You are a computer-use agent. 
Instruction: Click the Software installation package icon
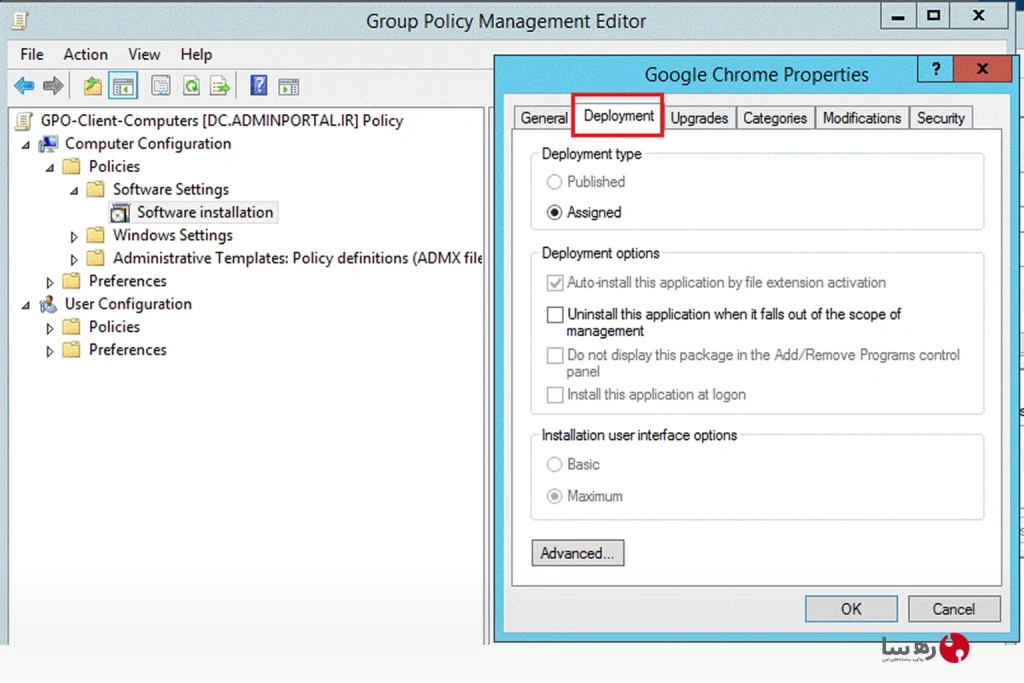click(x=120, y=213)
